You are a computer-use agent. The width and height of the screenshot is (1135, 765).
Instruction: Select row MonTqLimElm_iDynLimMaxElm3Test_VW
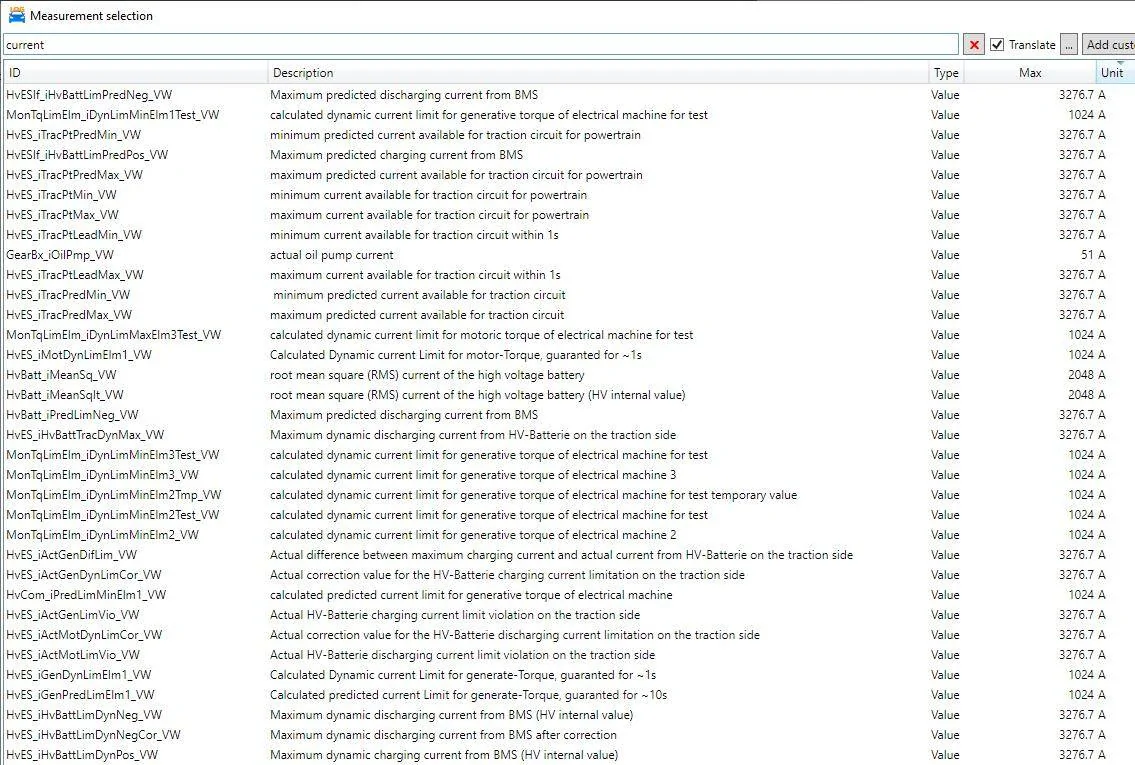[x=568, y=335]
